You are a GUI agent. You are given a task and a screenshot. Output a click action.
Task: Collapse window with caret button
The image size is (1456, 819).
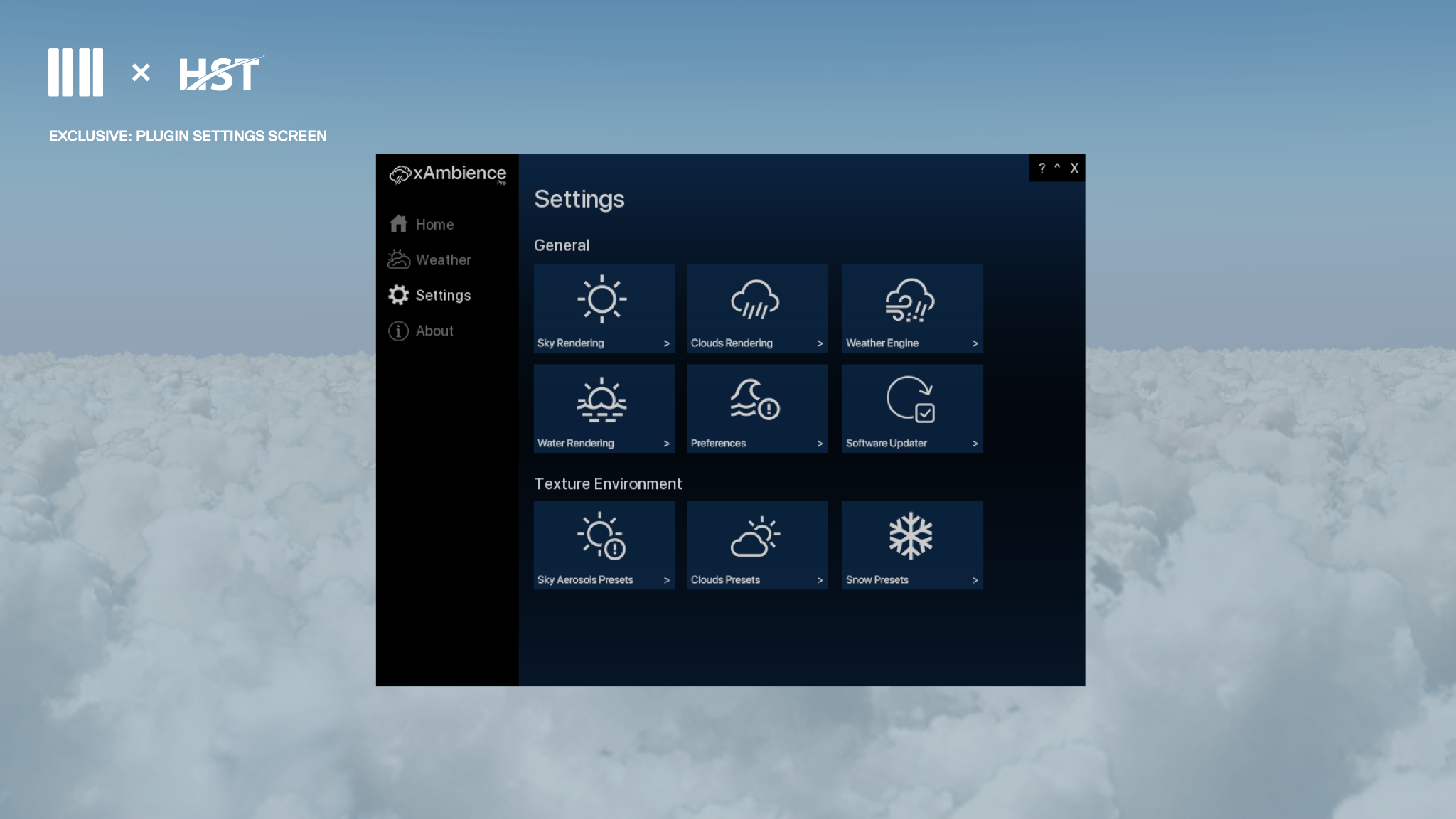pyautogui.click(x=1057, y=168)
